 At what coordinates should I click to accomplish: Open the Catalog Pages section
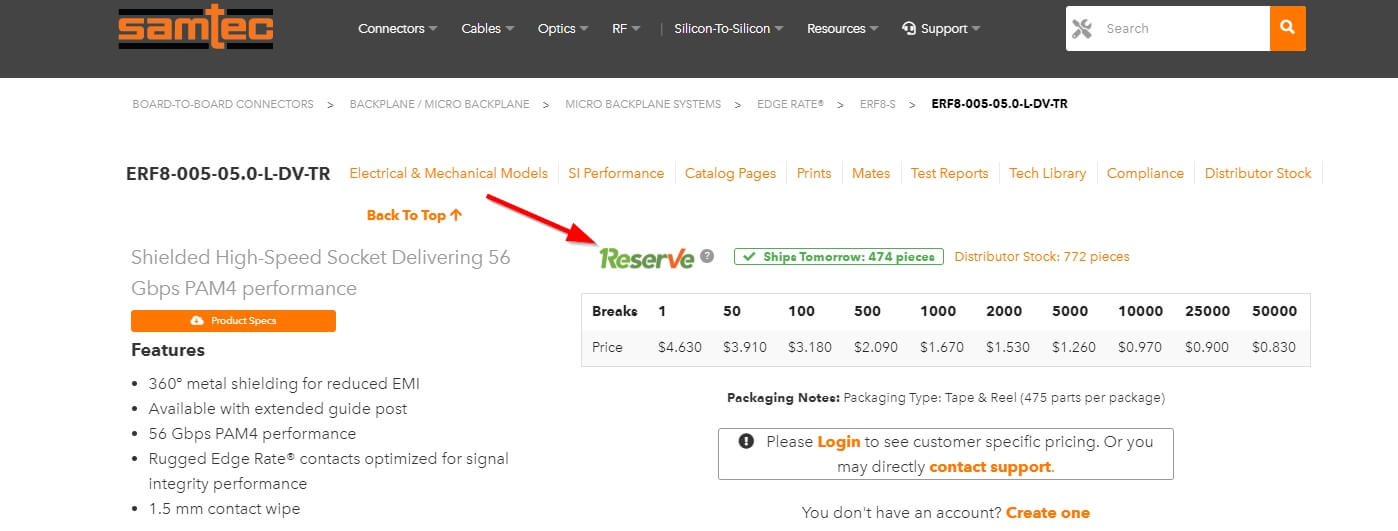[730, 173]
